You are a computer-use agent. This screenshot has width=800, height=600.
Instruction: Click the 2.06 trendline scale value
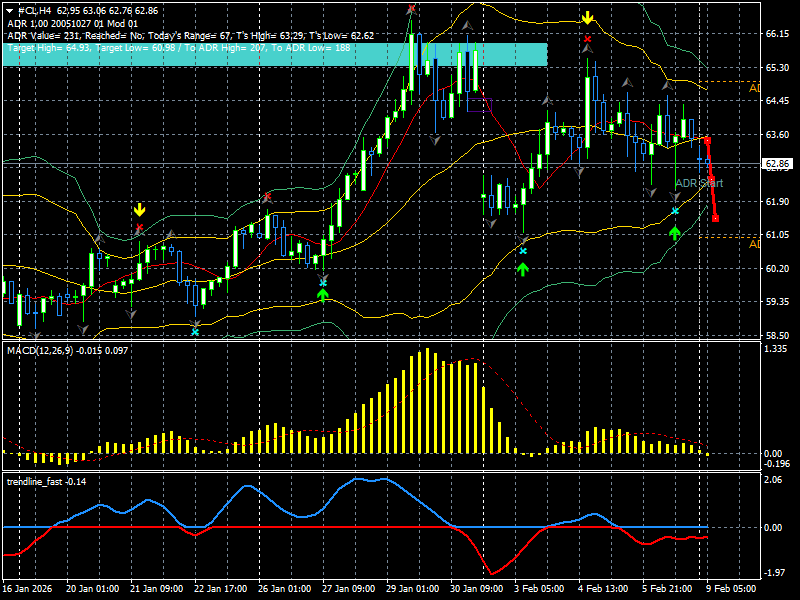(x=773, y=480)
